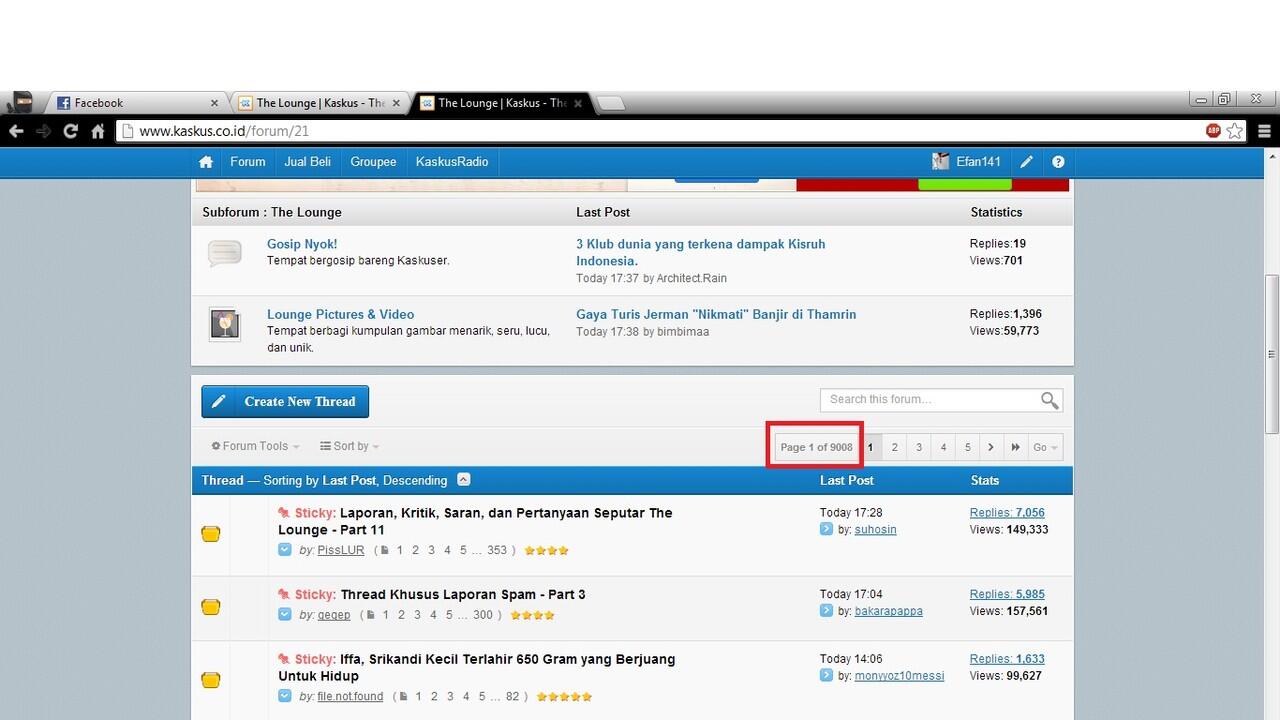
Task: Click the Kaskus home icon in blue navbar
Action: click(x=206, y=162)
